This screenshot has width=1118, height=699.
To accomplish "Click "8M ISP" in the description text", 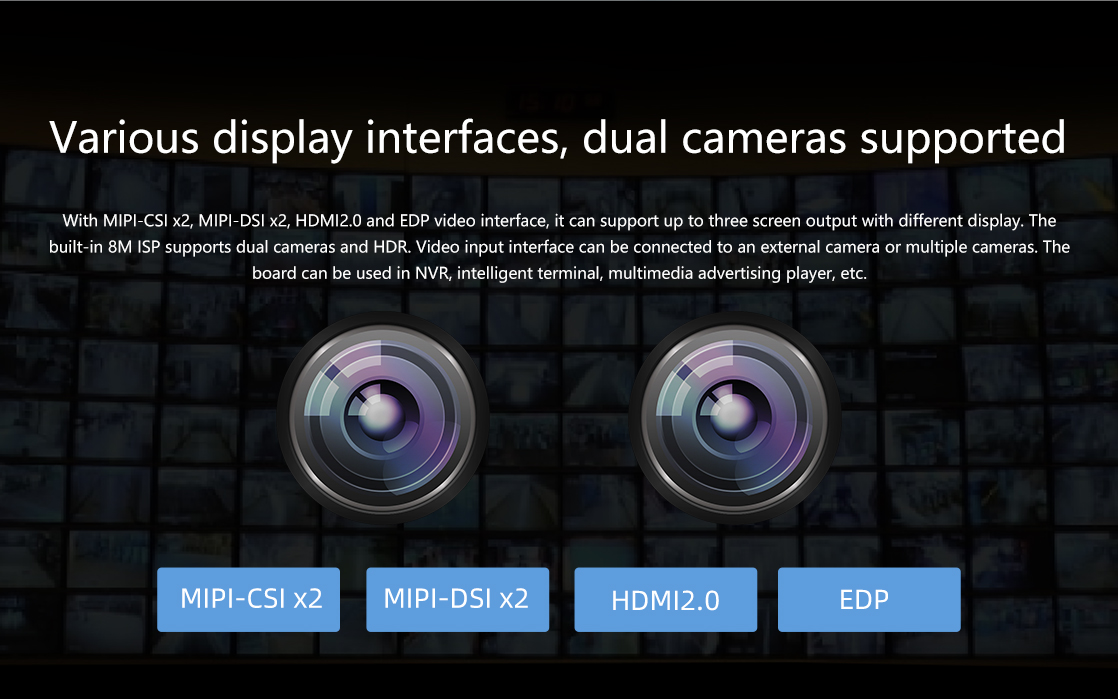I will pyautogui.click(x=134, y=247).
